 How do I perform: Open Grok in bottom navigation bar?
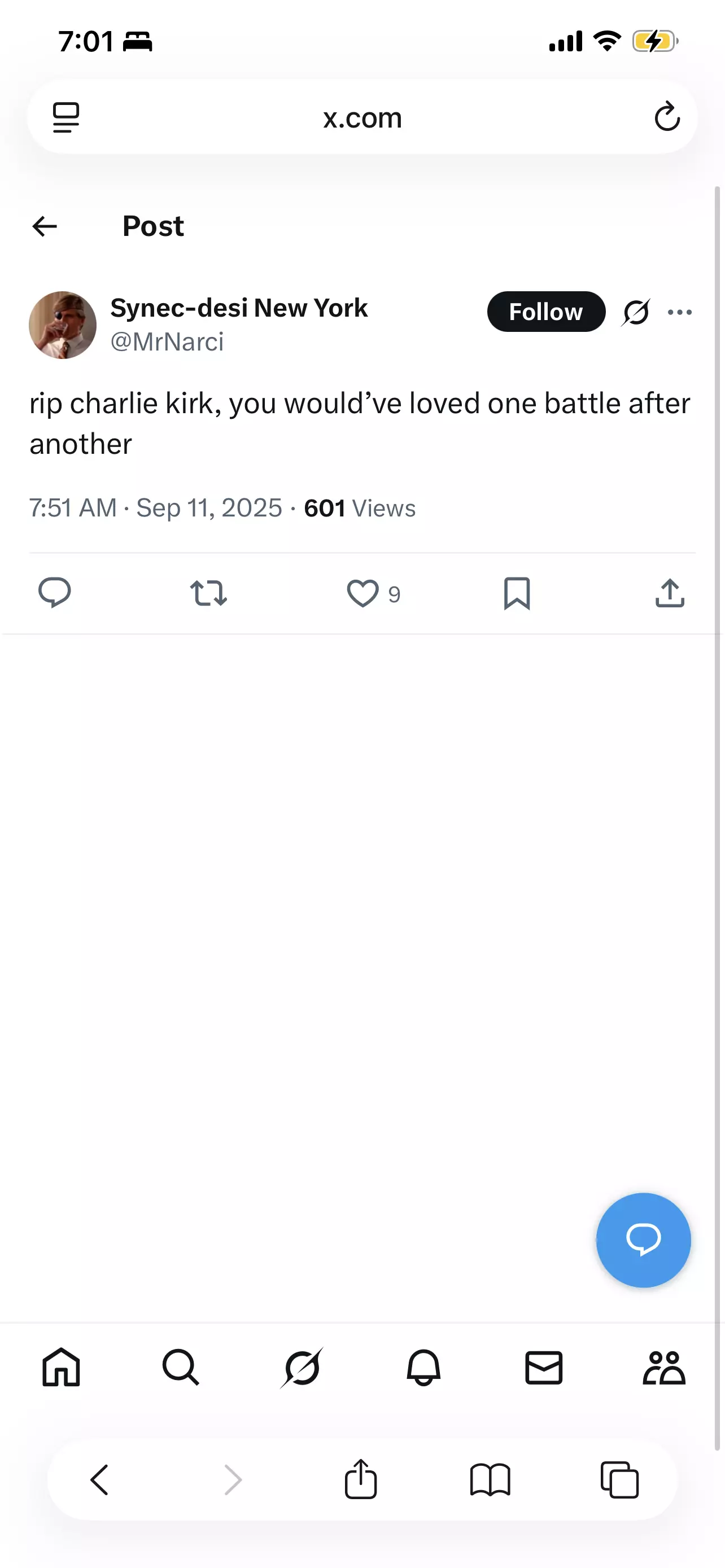pos(302,1368)
